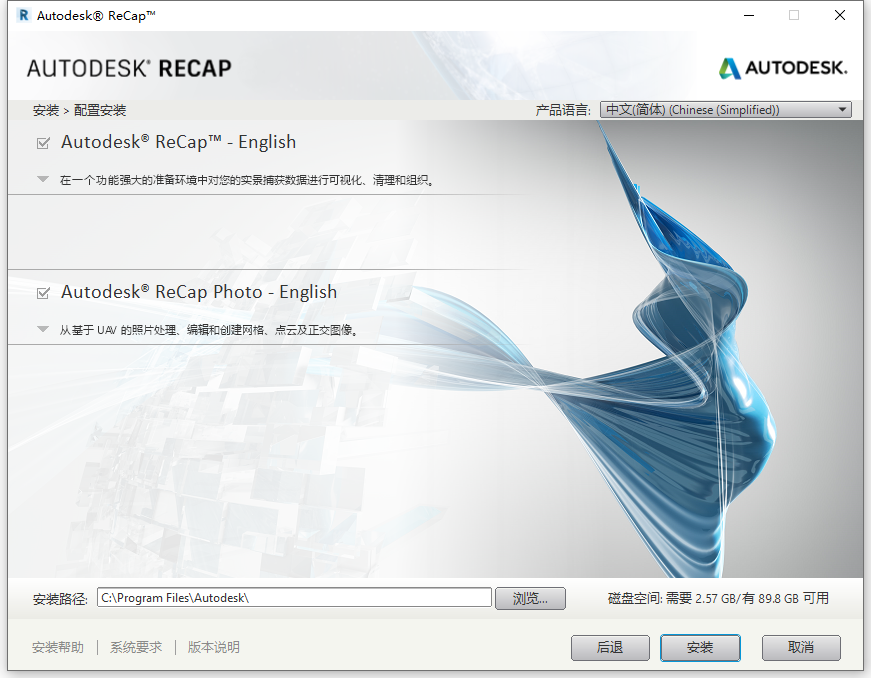Click the disk space 磁盘空间 text

(718, 599)
